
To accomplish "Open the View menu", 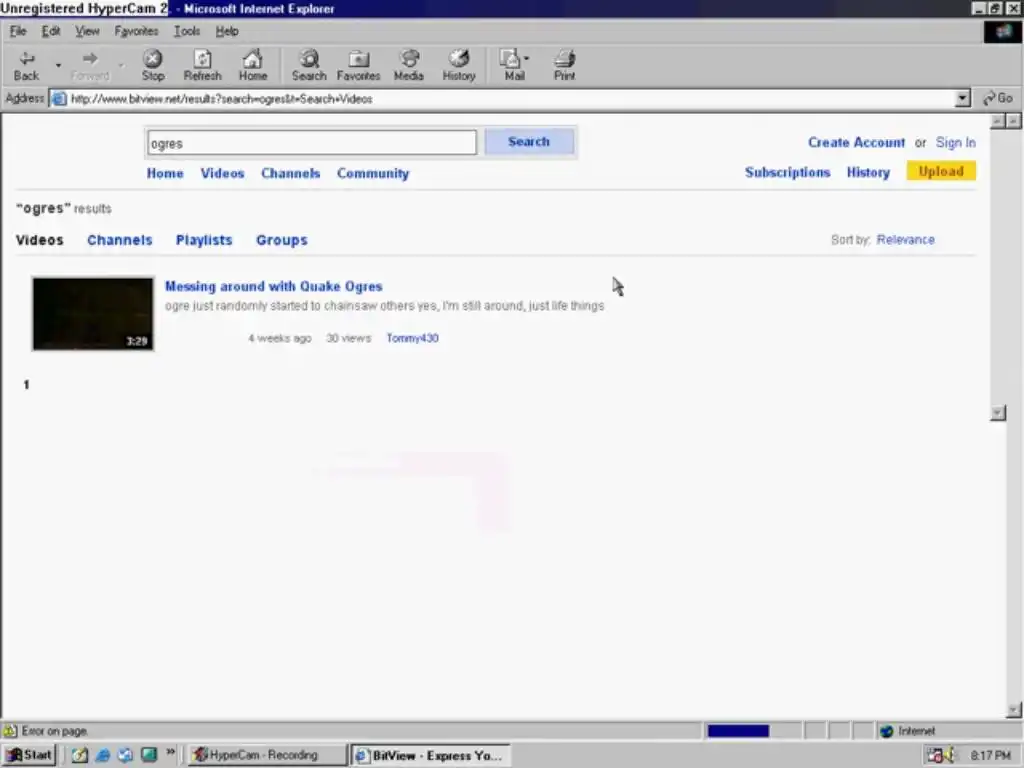I will [x=87, y=31].
